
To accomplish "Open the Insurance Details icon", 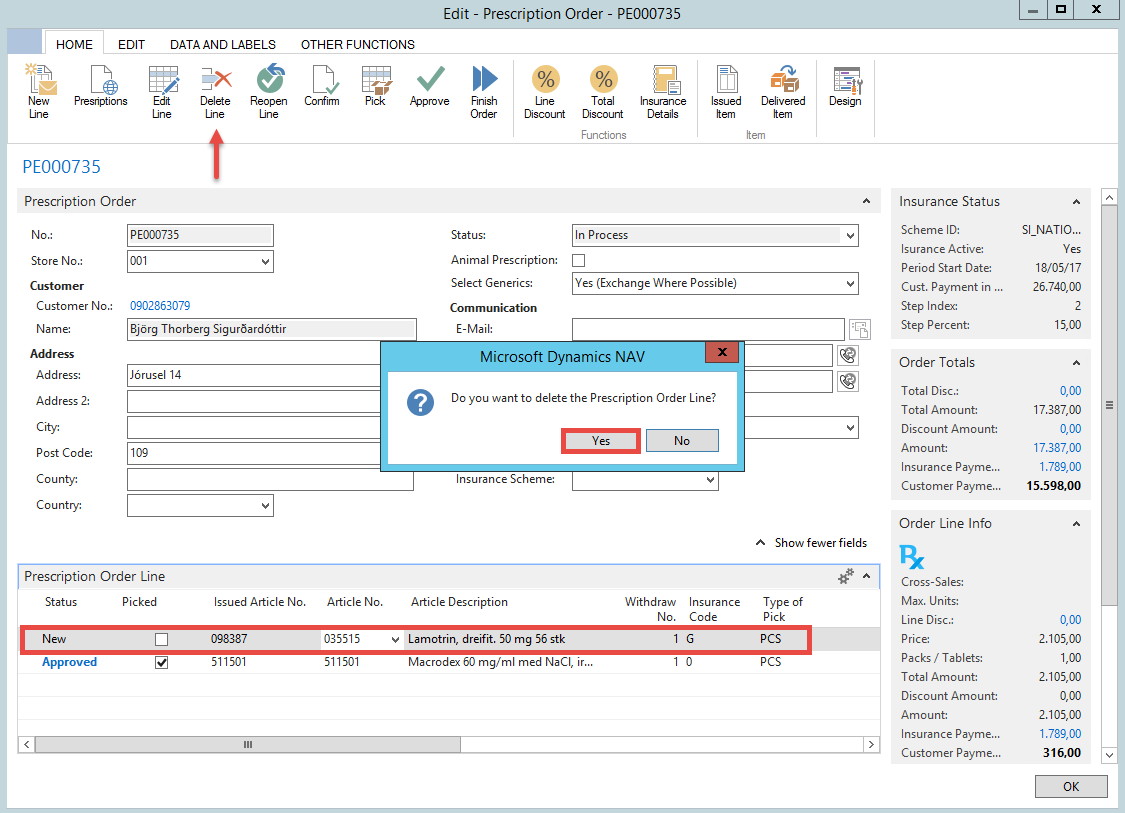I will (663, 91).
